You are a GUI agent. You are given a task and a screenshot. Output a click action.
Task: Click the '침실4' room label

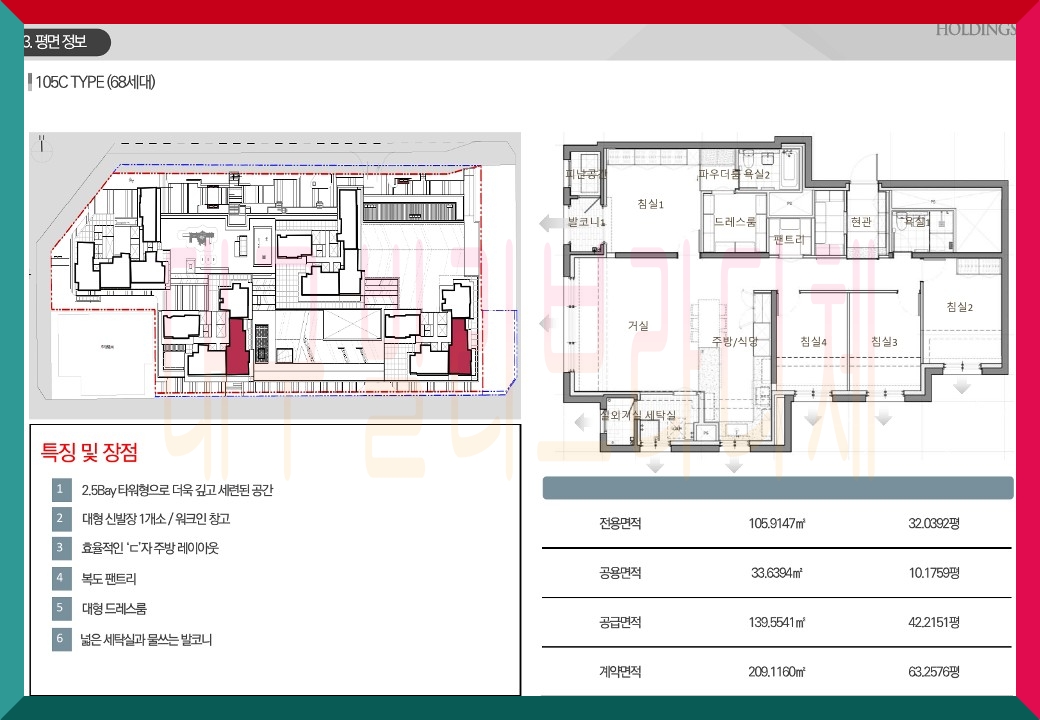pos(813,341)
